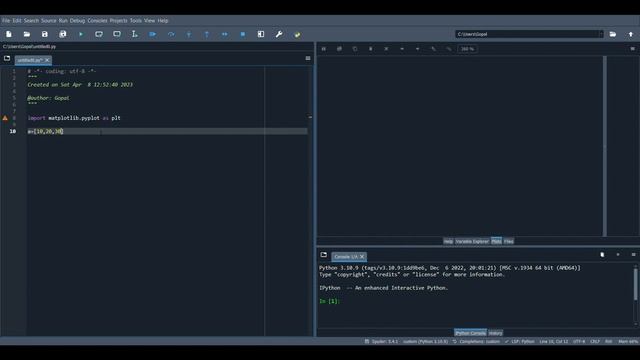Open the editor pane options menu
640x360 pixels.
pos(308,58)
